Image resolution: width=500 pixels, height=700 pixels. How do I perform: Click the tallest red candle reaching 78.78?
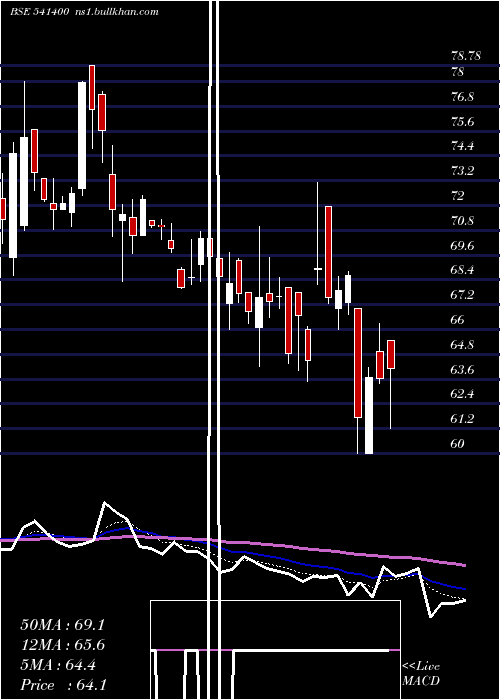[92, 88]
